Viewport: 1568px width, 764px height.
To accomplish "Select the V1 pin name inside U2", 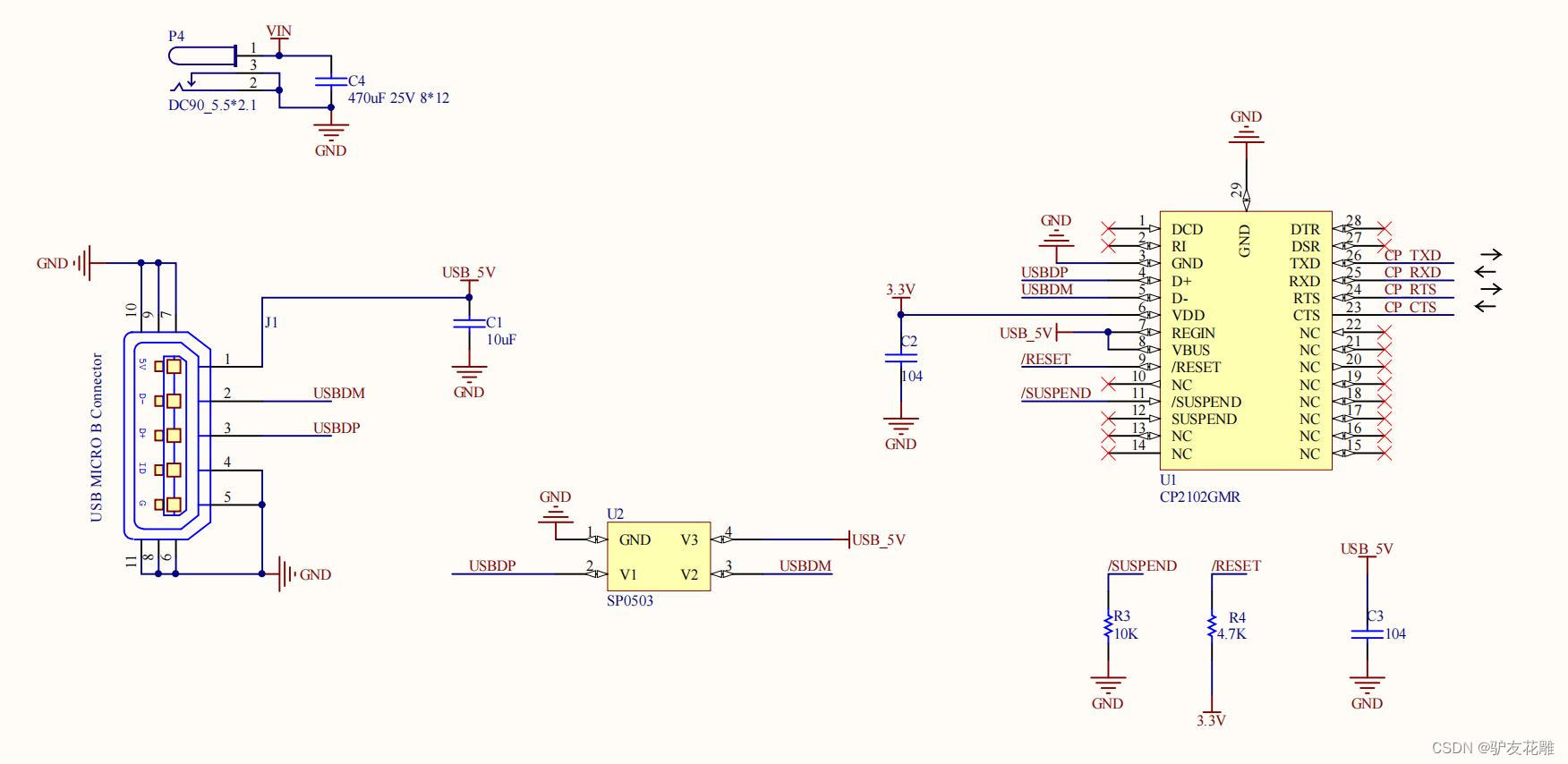I will (628, 574).
